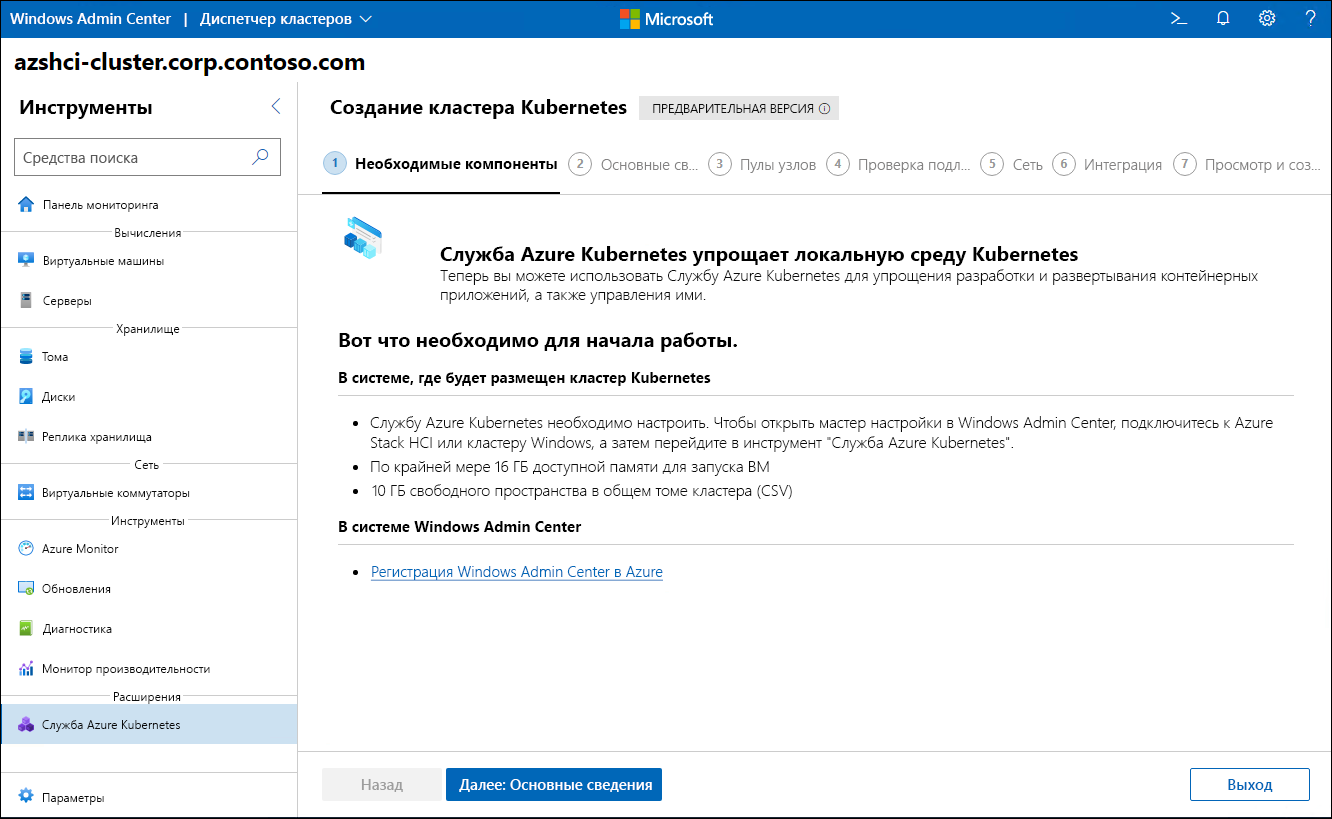Open Параметры at the sidebar bottom
1332x819 pixels.
click(149, 798)
